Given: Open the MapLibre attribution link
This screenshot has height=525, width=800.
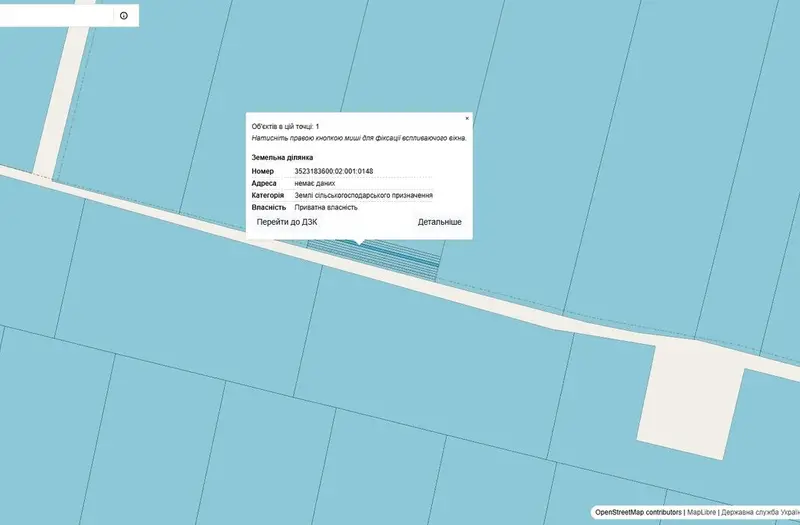Looking at the screenshot, I should (701, 512).
